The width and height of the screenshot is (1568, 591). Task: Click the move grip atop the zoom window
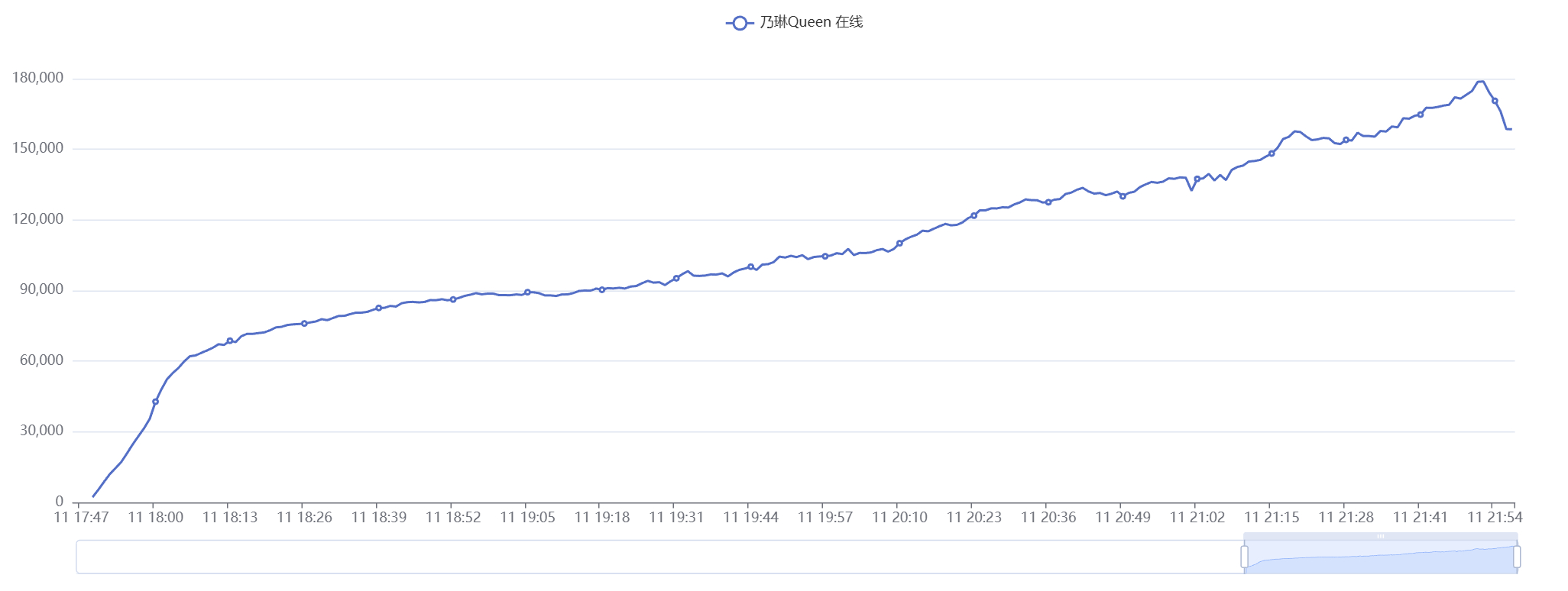click(1380, 536)
